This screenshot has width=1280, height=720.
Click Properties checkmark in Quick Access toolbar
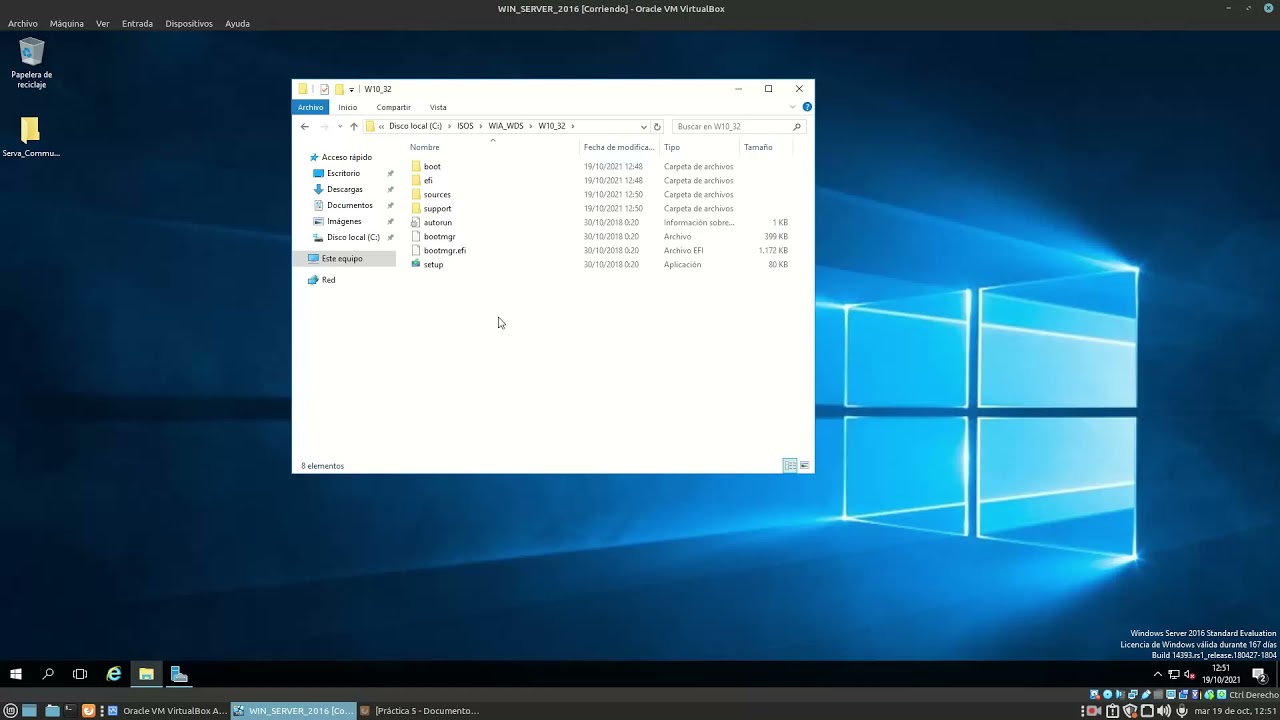click(325, 89)
